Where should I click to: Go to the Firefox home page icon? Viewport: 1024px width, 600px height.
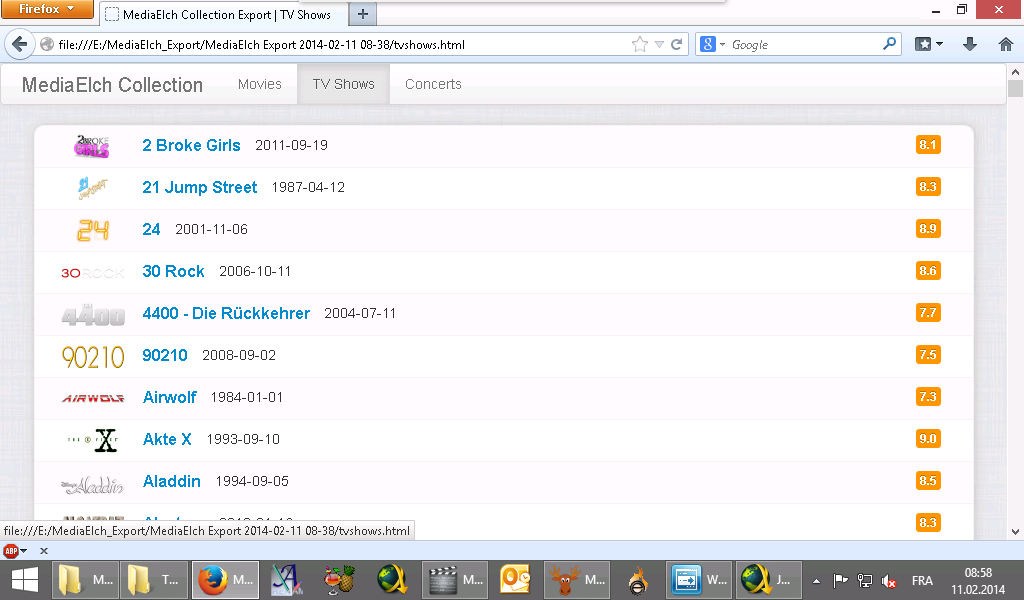[1006, 44]
